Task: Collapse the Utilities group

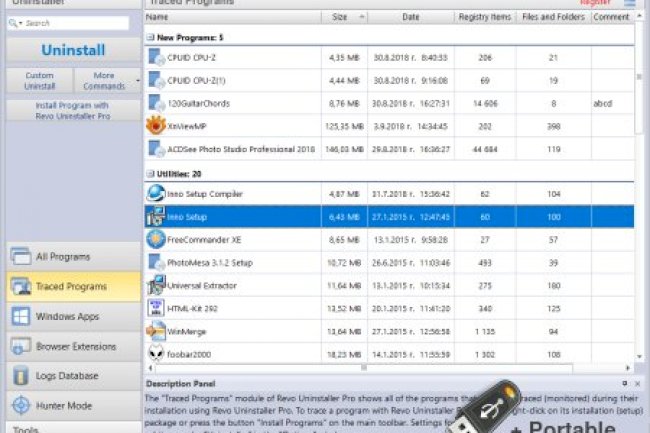Action: [x=150, y=173]
